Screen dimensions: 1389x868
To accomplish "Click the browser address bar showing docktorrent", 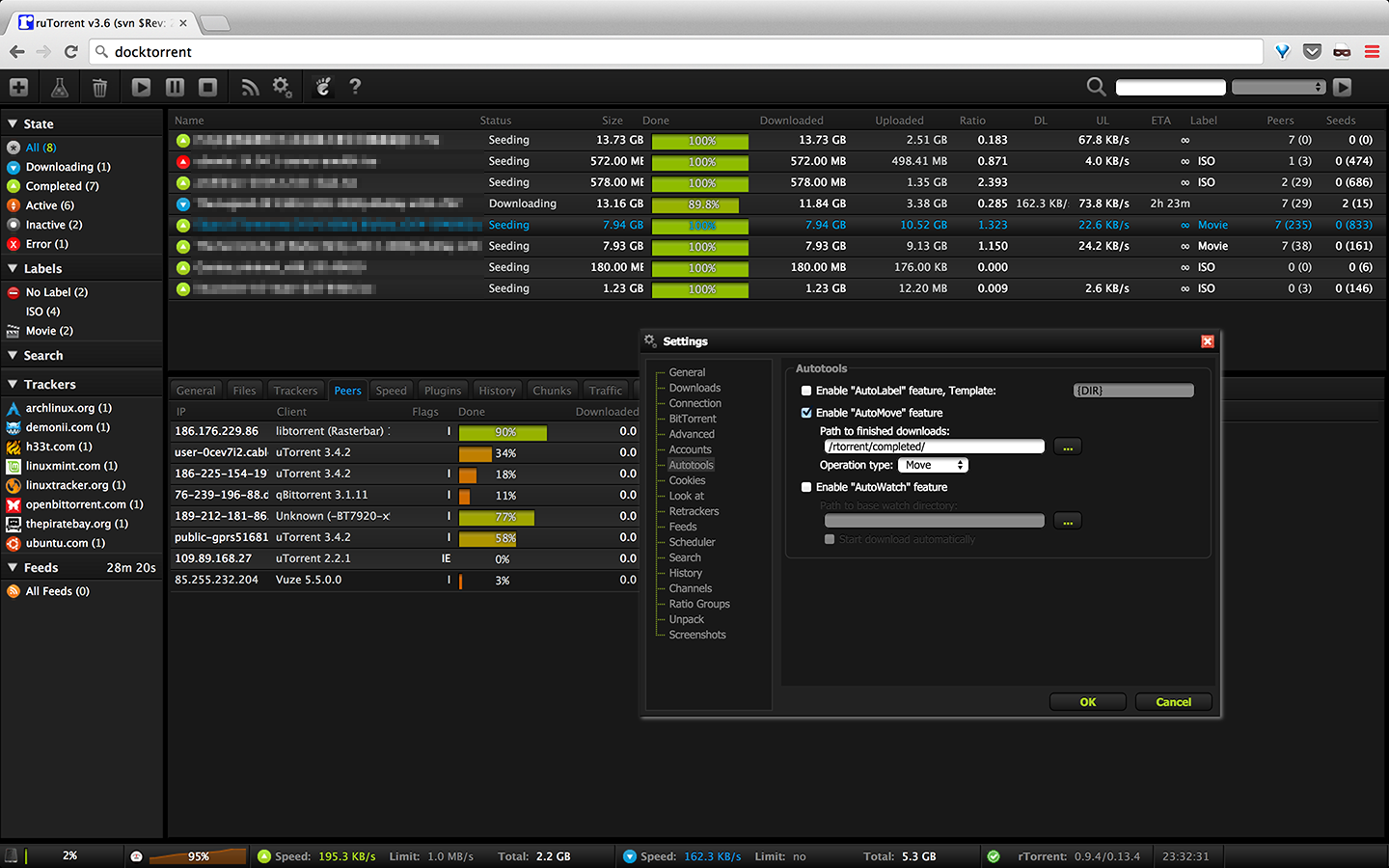I will 675,51.
